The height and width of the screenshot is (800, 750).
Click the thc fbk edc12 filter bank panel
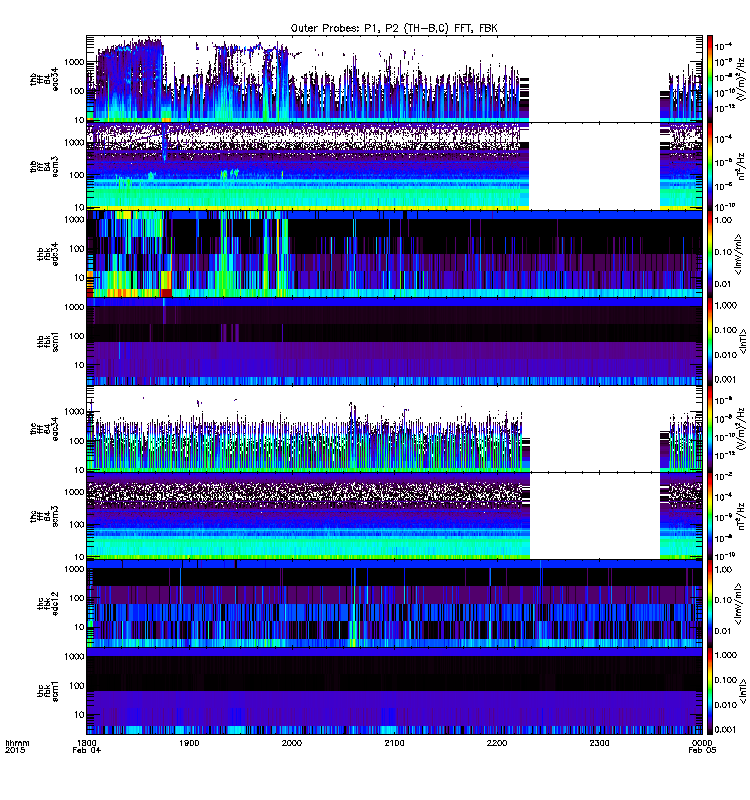tap(394, 604)
